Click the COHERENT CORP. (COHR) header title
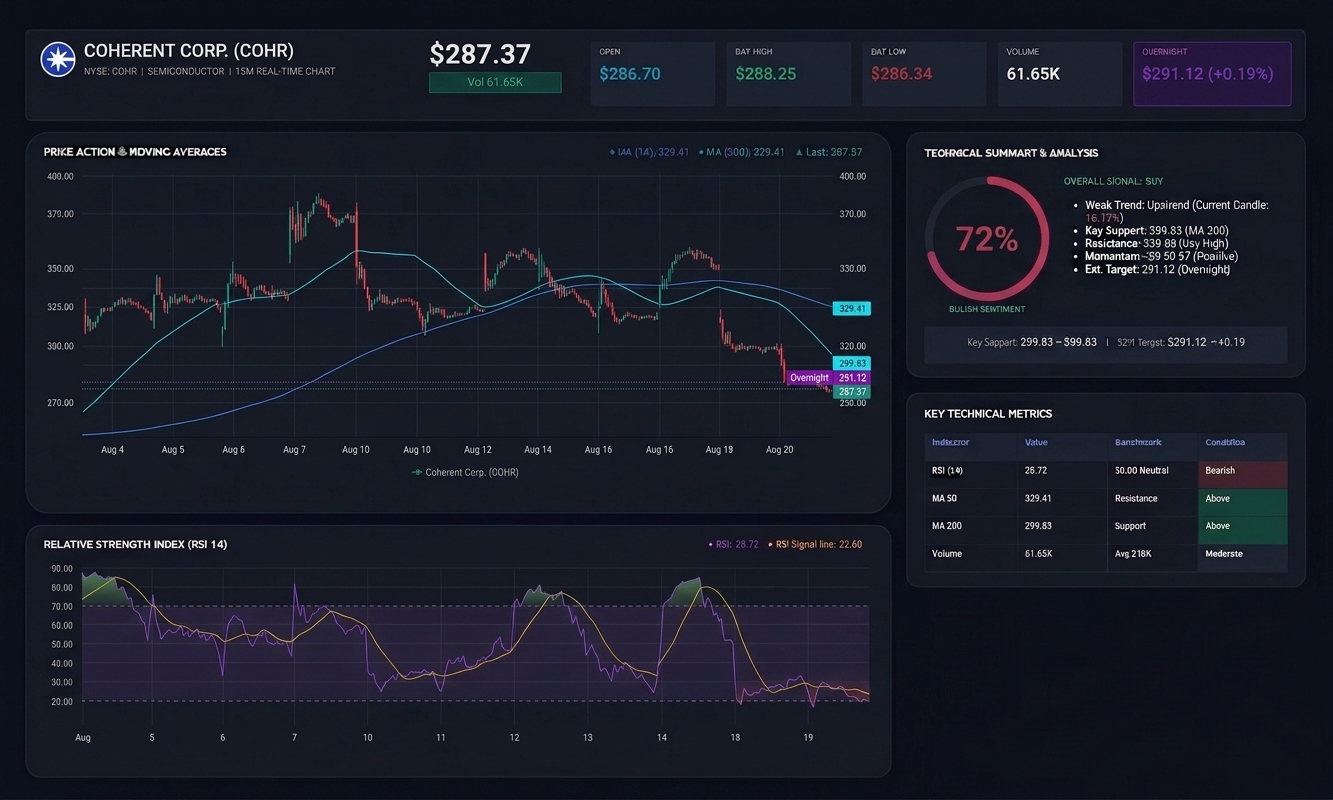The width and height of the screenshot is (1333, 800). pos(189,51)
